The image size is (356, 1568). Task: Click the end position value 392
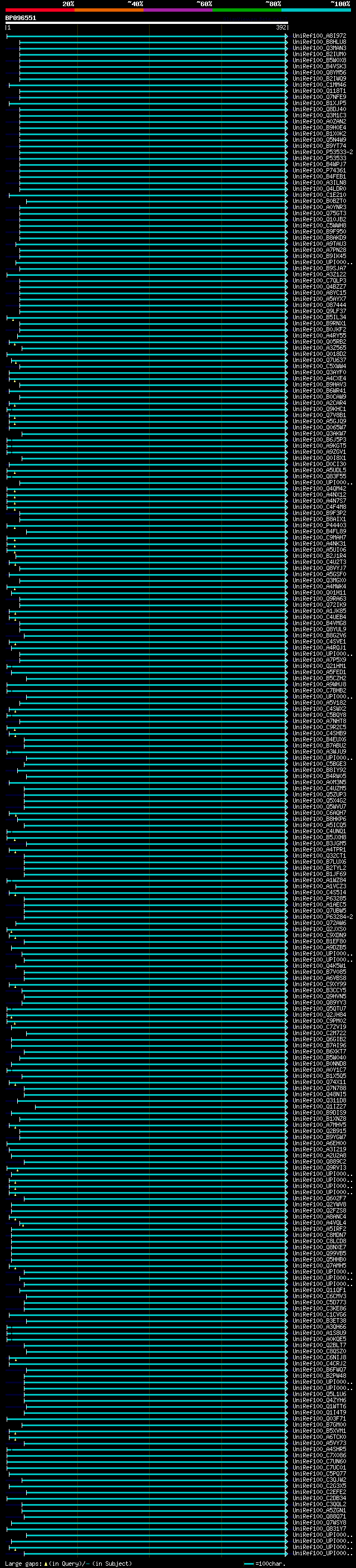coord(280,27)
